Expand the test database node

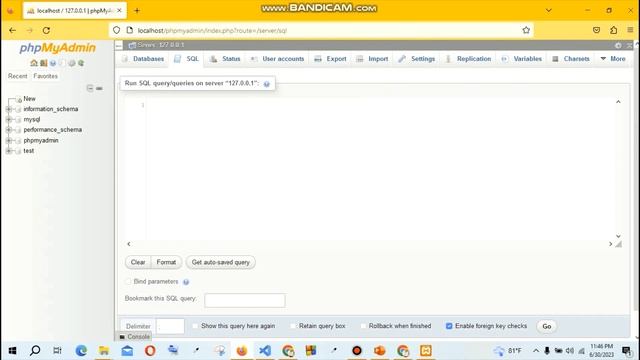tap(9, 151)
